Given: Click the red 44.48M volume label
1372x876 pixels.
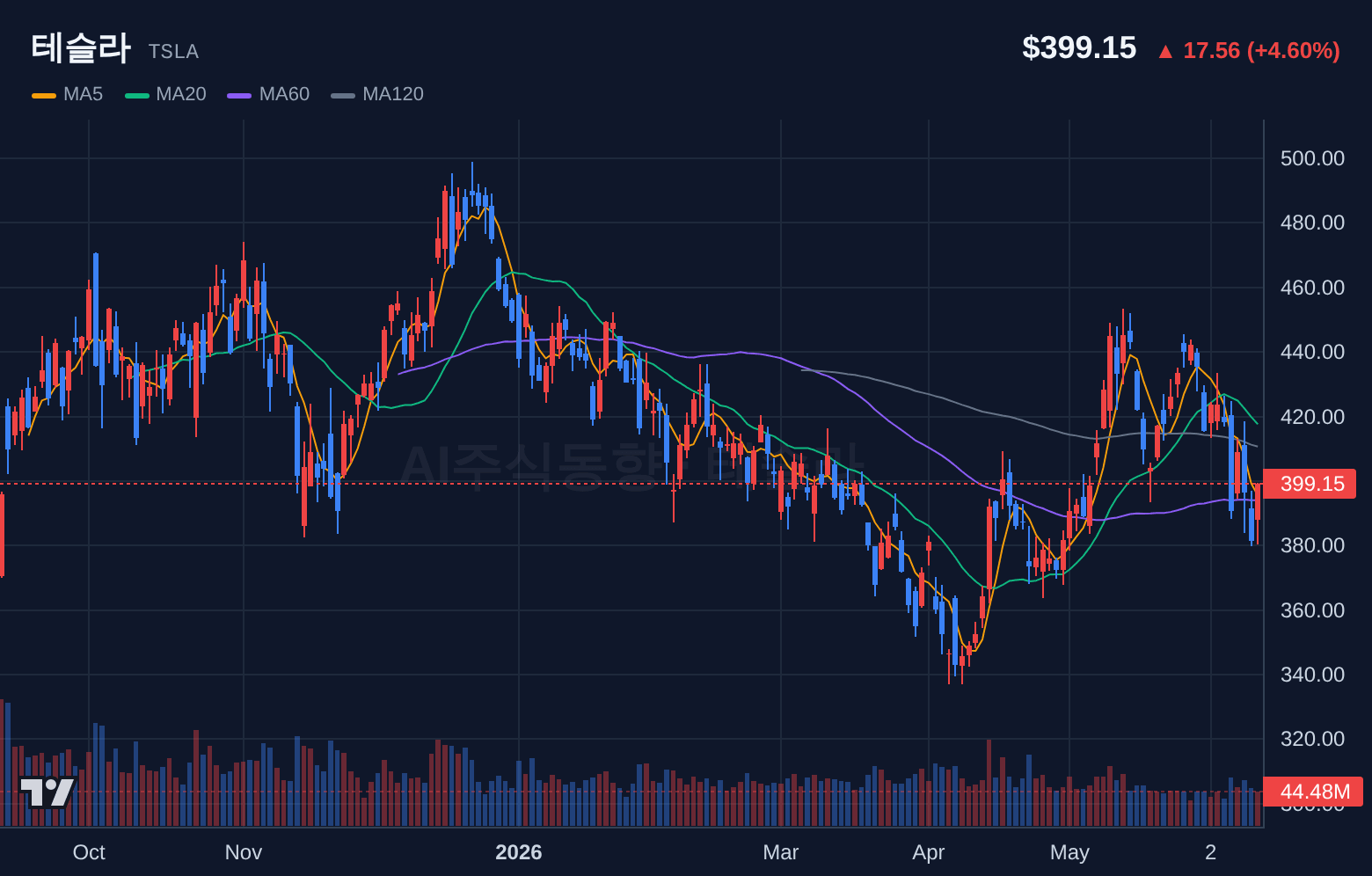Looking at the screenshot, I should 1314,792.
